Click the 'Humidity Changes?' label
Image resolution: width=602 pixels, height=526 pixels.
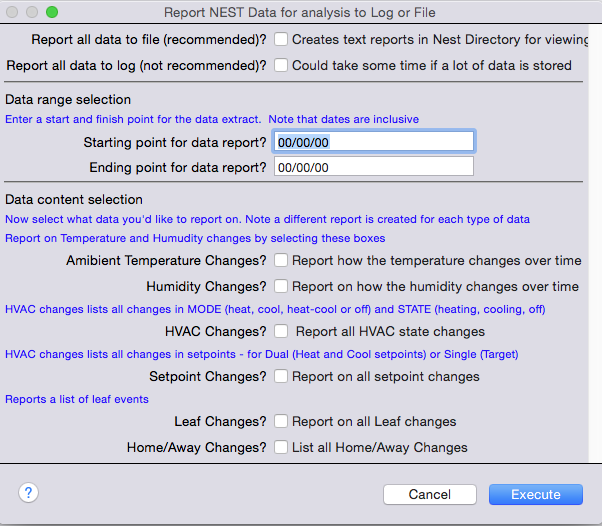(x=206, y=286)
